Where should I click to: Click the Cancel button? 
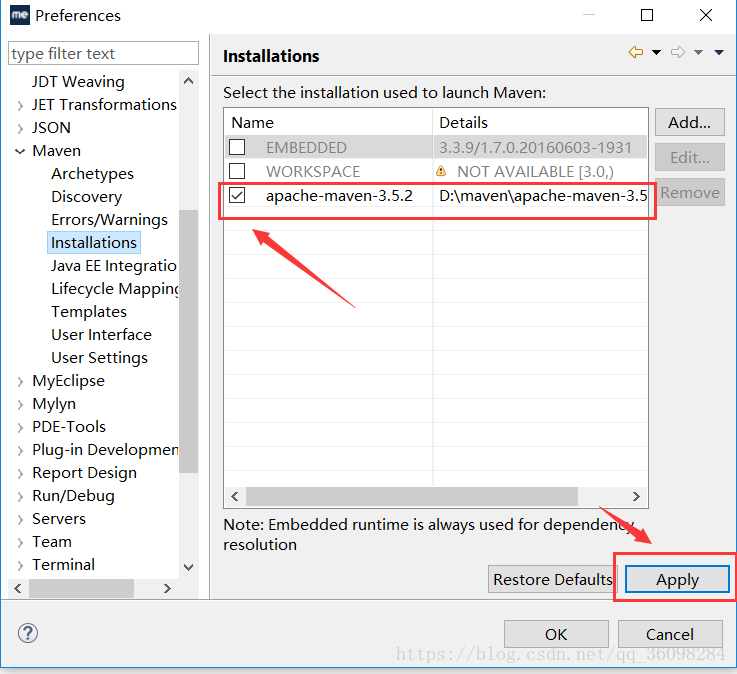(670, 635)
